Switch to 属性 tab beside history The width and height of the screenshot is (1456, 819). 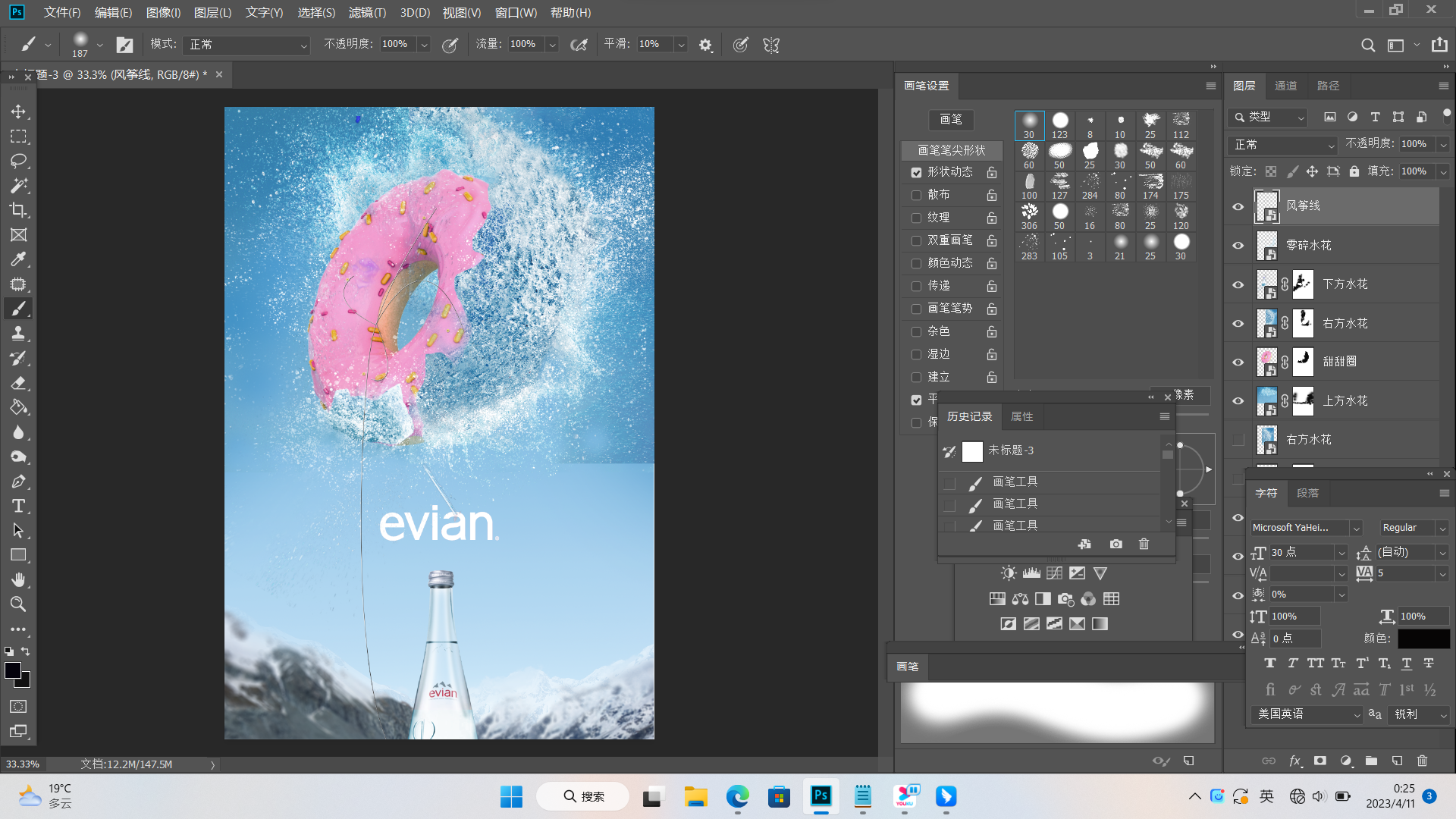coord(1021,416)
